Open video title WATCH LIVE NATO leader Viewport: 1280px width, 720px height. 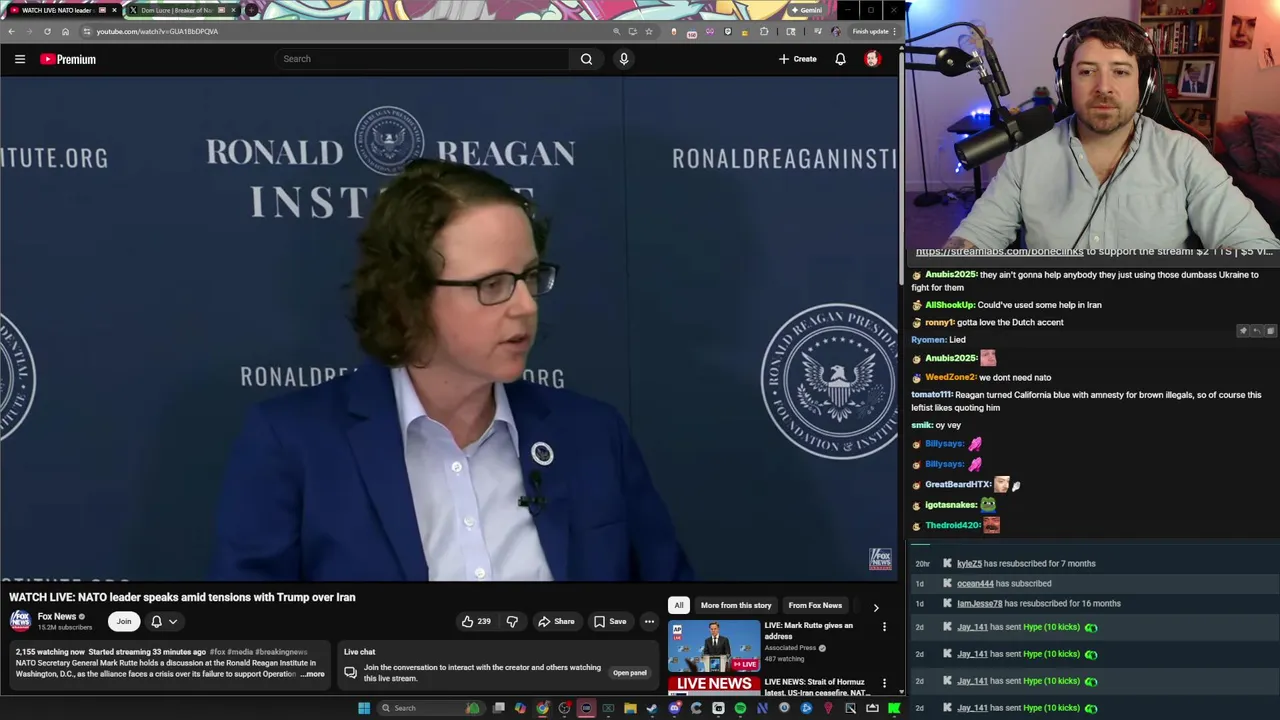182,597
